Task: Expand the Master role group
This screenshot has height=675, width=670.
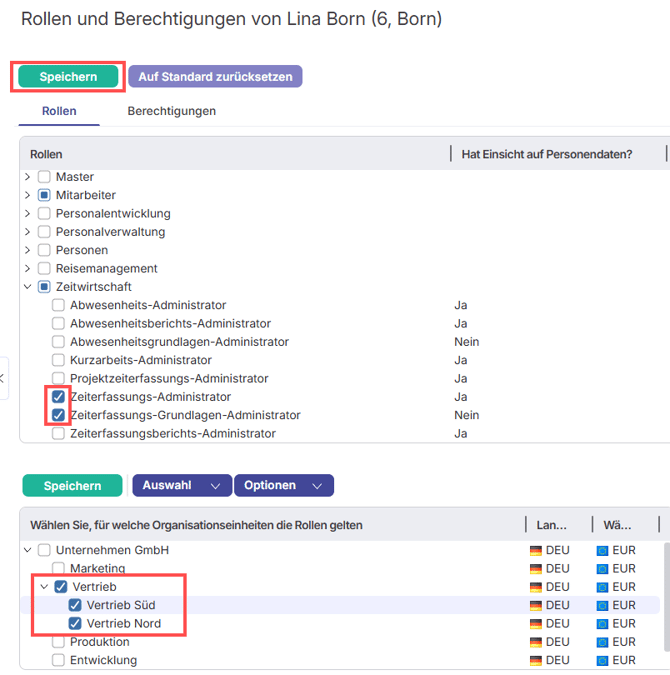Action: tap(27, 177)
